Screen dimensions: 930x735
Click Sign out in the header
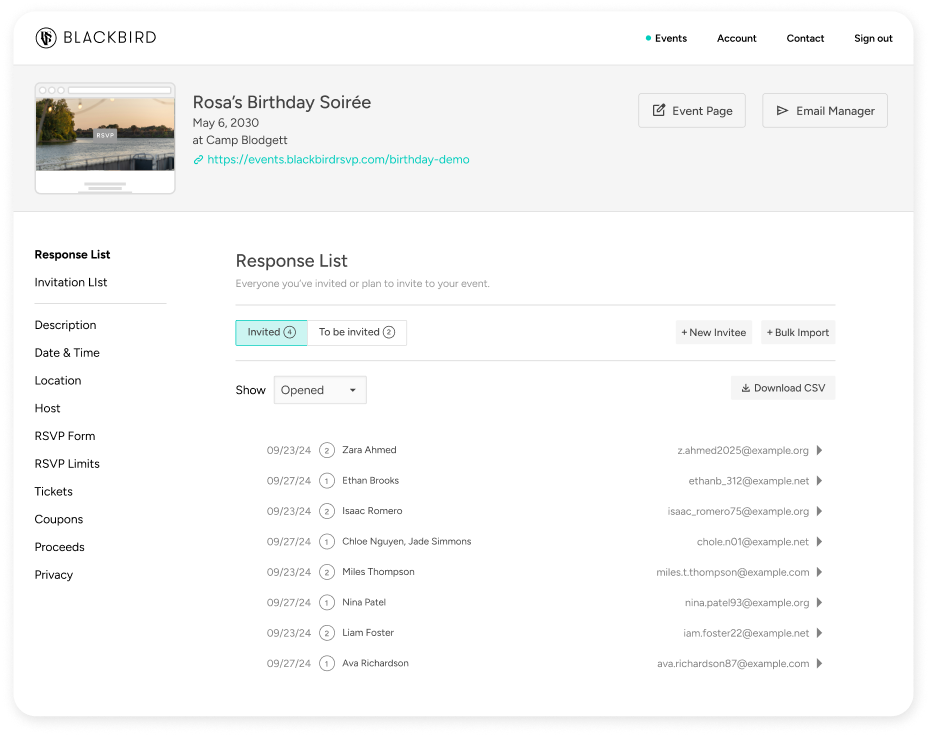pos(872,38)
